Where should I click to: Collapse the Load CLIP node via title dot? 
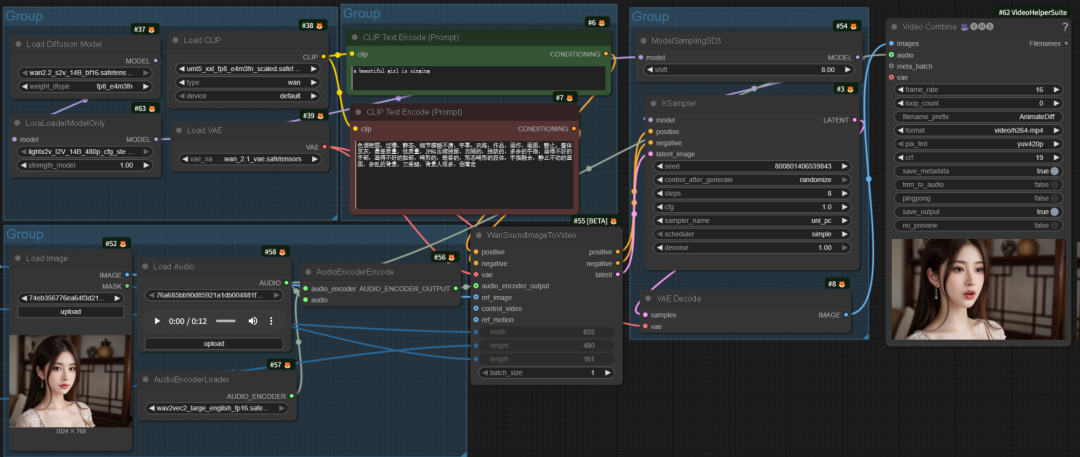(175, 40)
